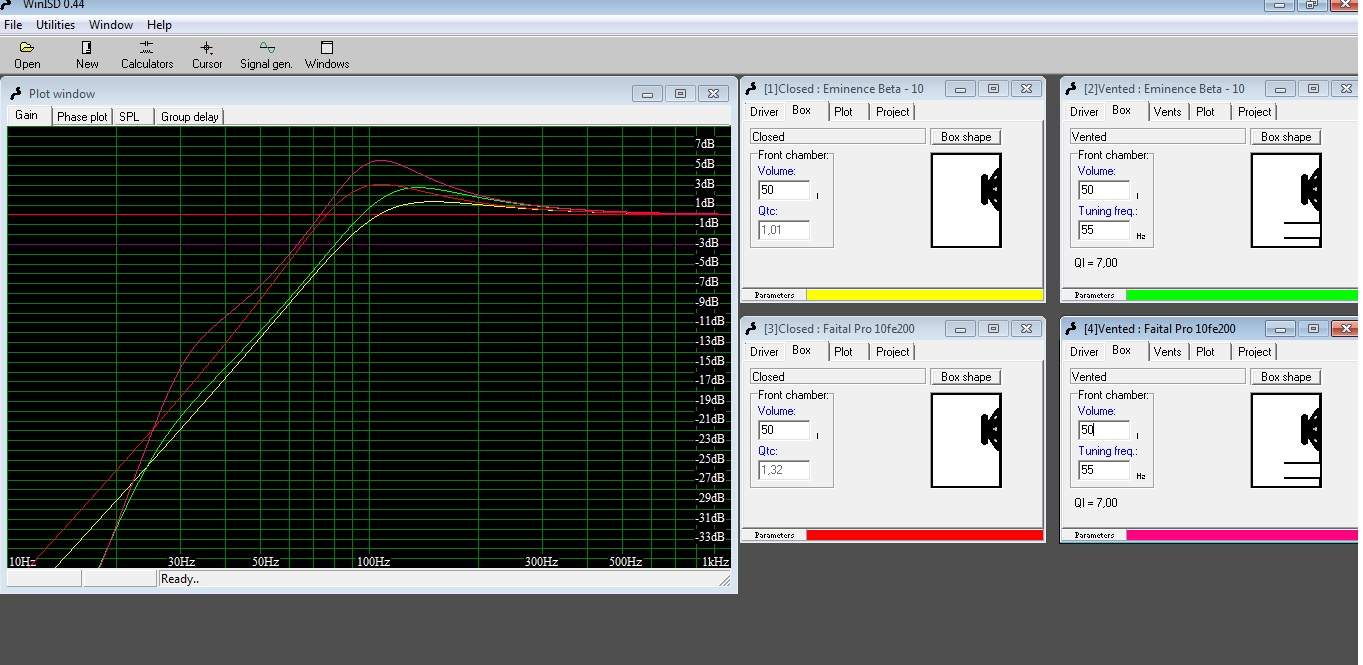Click Box shape button in Closed Eminence window
Viewport: 1363px width, 665px height.
point(966,137)
